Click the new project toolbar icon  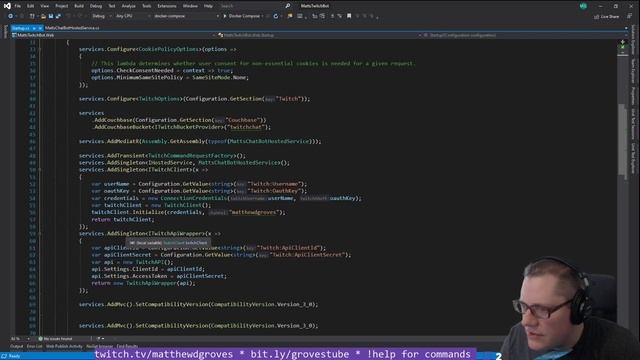tap(32, 16)
